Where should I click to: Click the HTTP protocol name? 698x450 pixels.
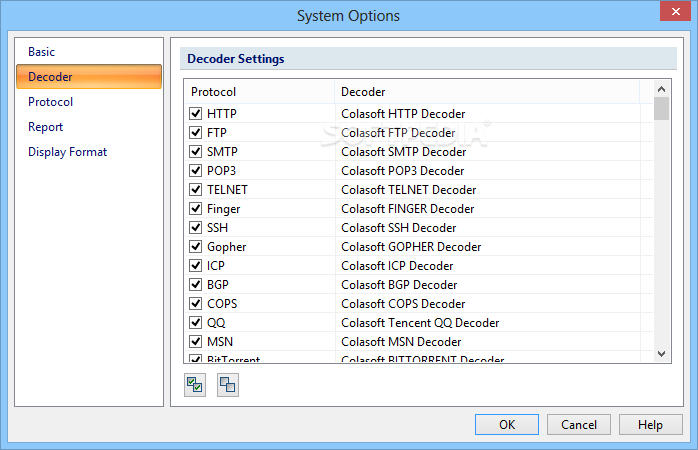click(222, 114)
